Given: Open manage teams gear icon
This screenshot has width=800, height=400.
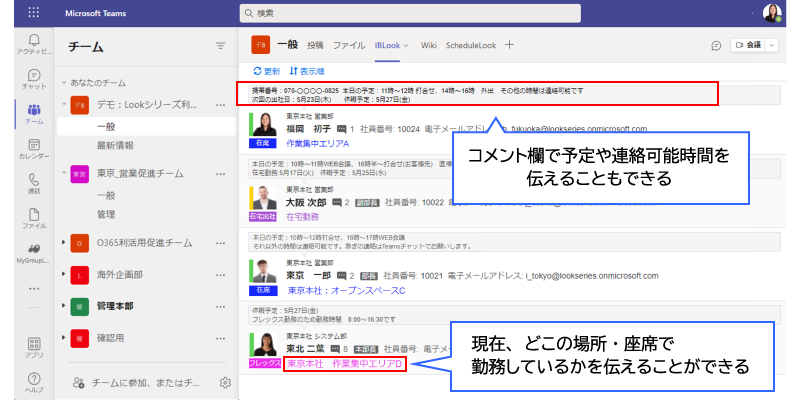Looking at the screenshot, I should point(225,382).
